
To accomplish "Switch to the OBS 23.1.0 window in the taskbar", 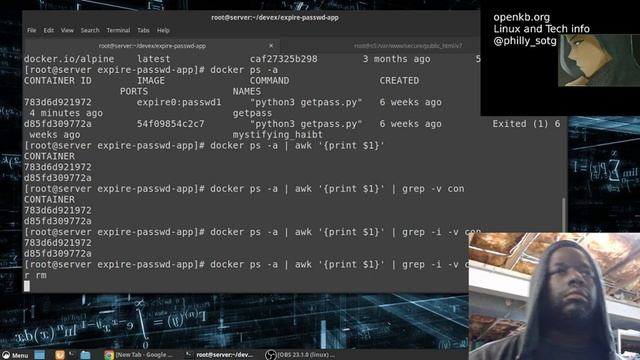I will point(300,355).
